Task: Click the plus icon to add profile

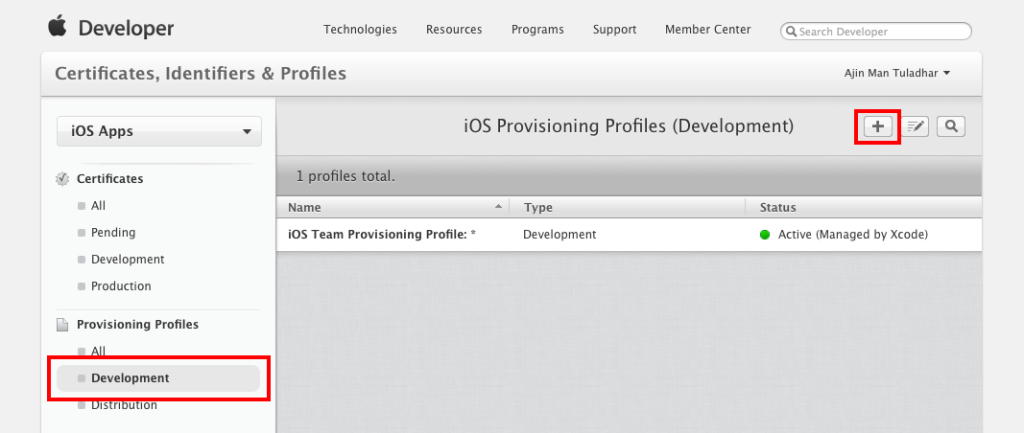Action: click(x=878, y=127)
